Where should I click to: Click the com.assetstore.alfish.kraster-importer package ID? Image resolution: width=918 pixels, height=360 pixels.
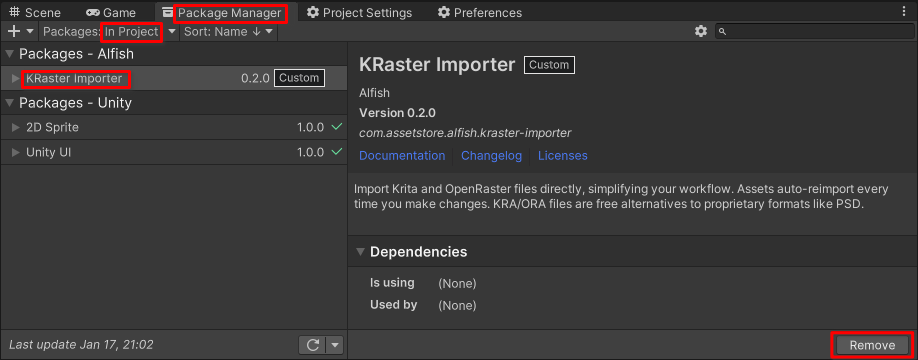(465, 133)
